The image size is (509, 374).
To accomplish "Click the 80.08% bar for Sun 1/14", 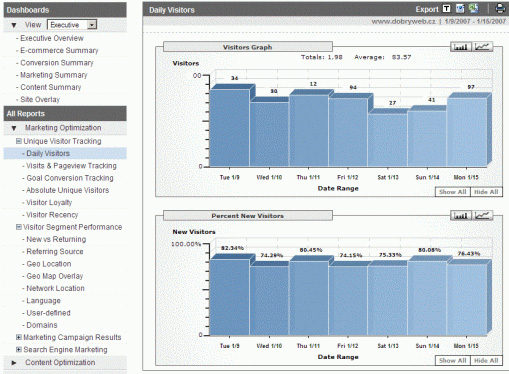I will (427, 298).
